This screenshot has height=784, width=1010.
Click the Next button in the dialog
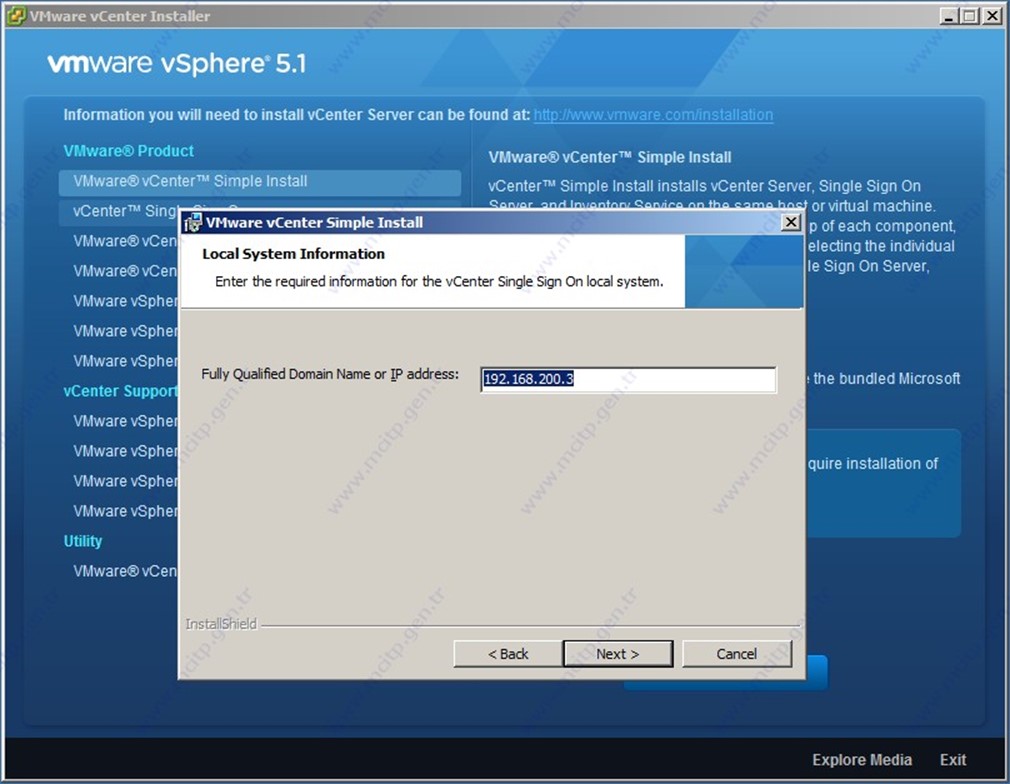(618, 654)
